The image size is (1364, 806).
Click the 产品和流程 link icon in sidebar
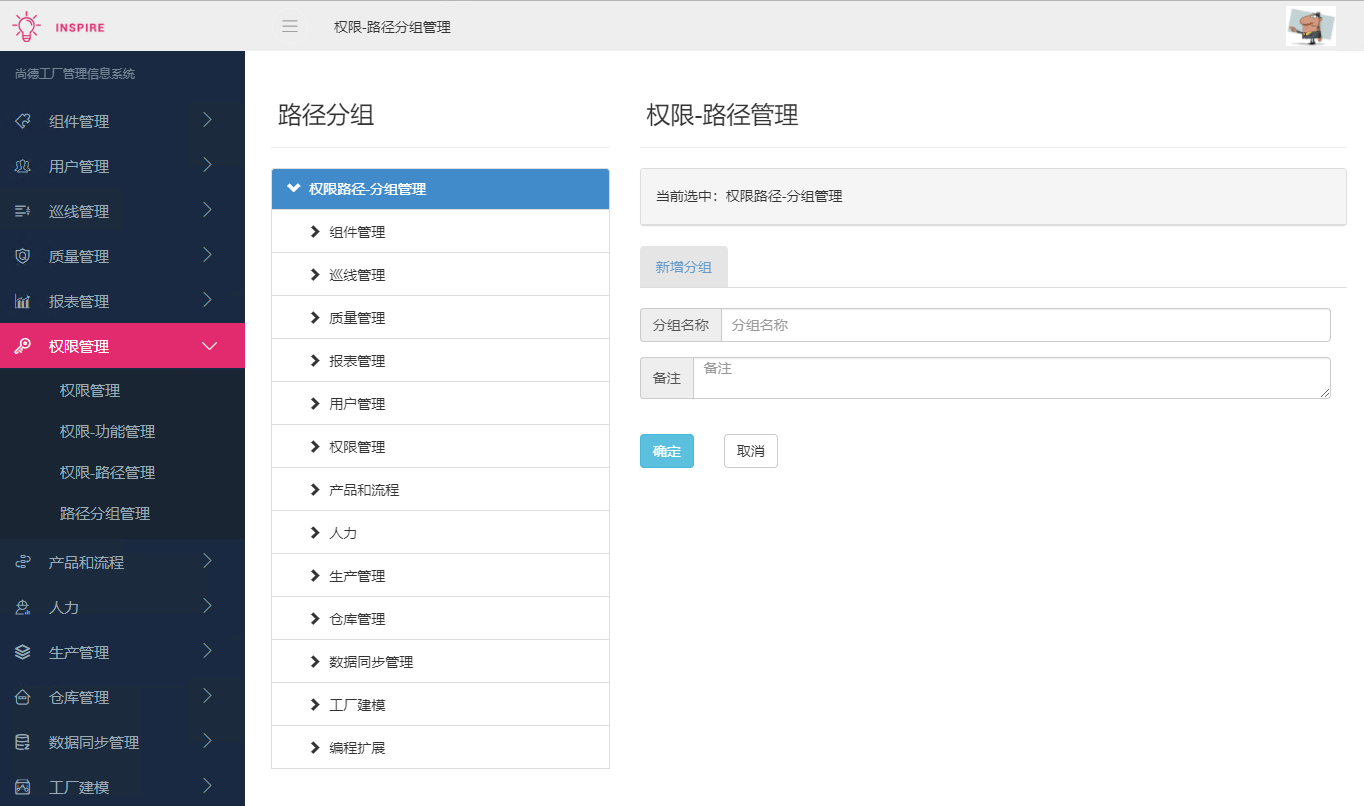tap(22, 562)
